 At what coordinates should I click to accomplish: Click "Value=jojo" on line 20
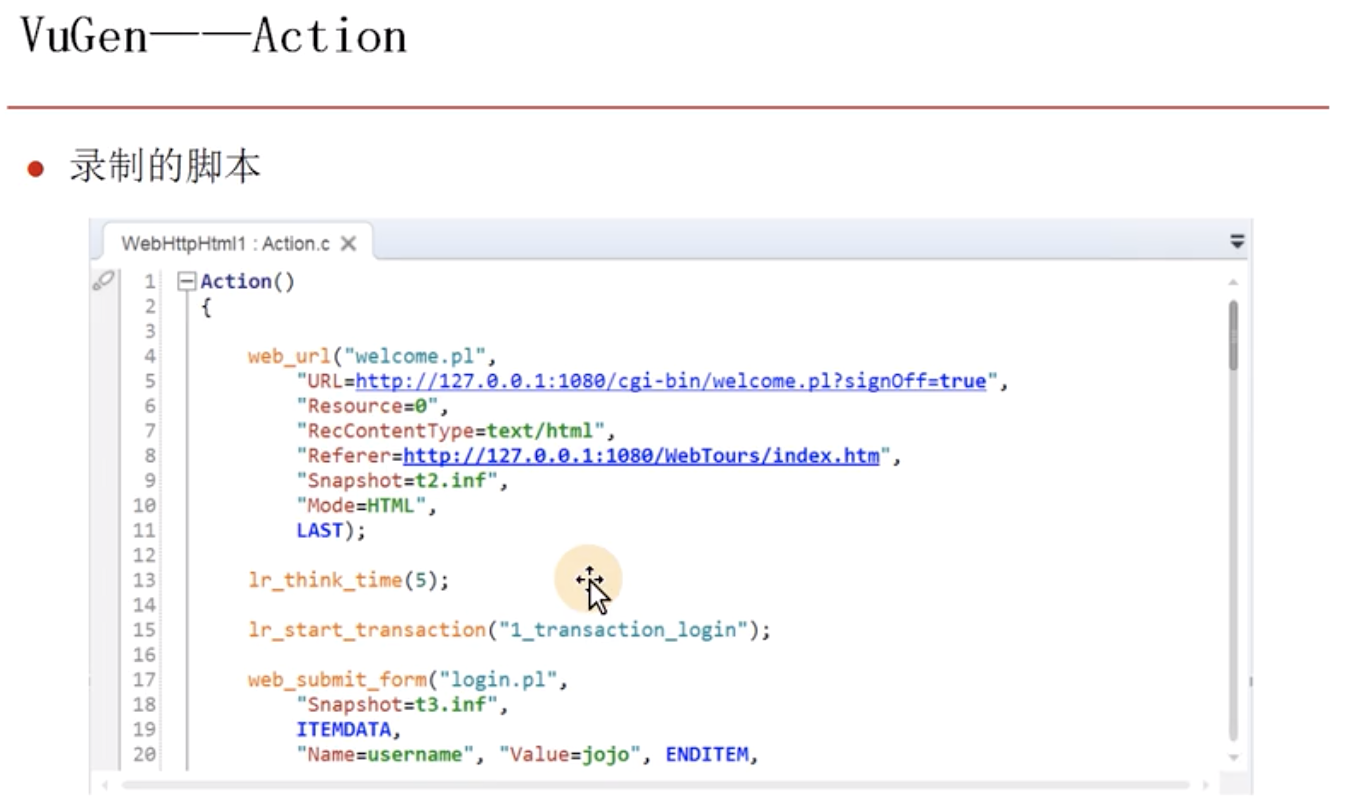point(570,755)
